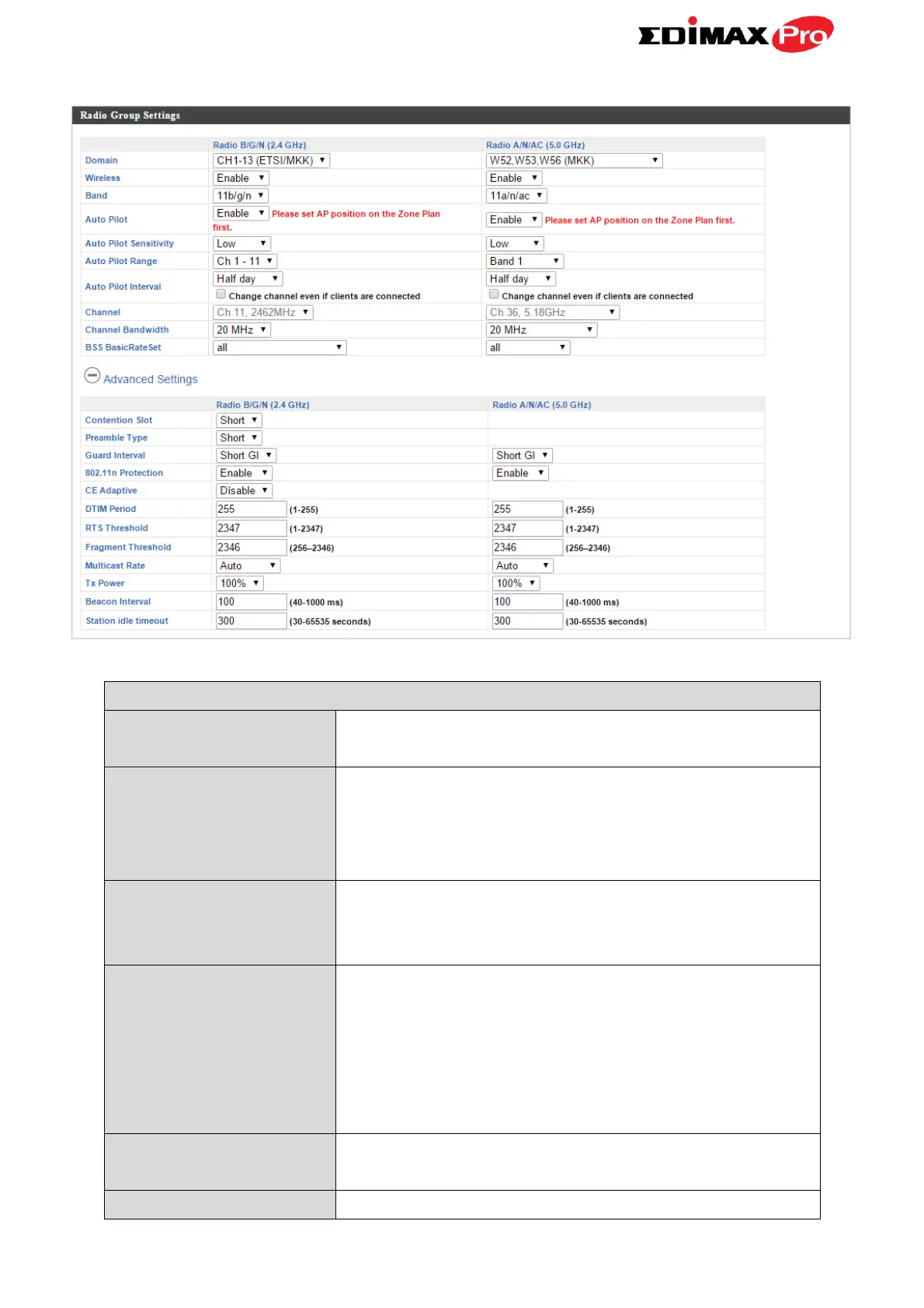
Task: Click the 2.4 GHz RTS Threshold field
Action: coord(251,528)
